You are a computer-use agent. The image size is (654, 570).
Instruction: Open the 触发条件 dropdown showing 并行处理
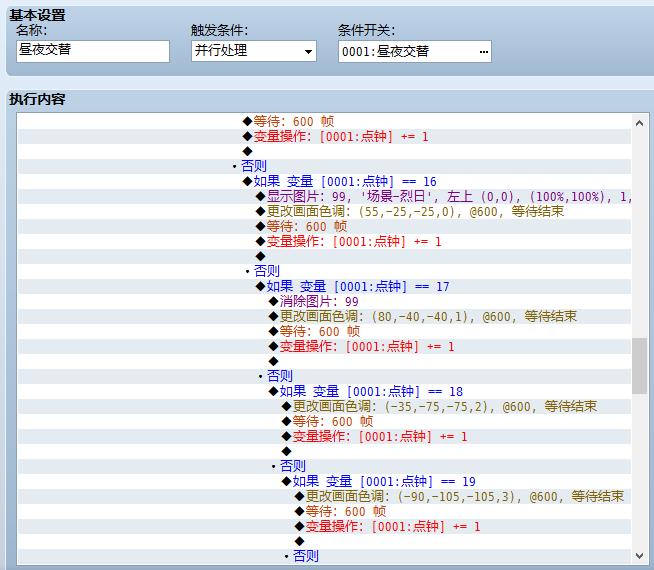(254, 51)
